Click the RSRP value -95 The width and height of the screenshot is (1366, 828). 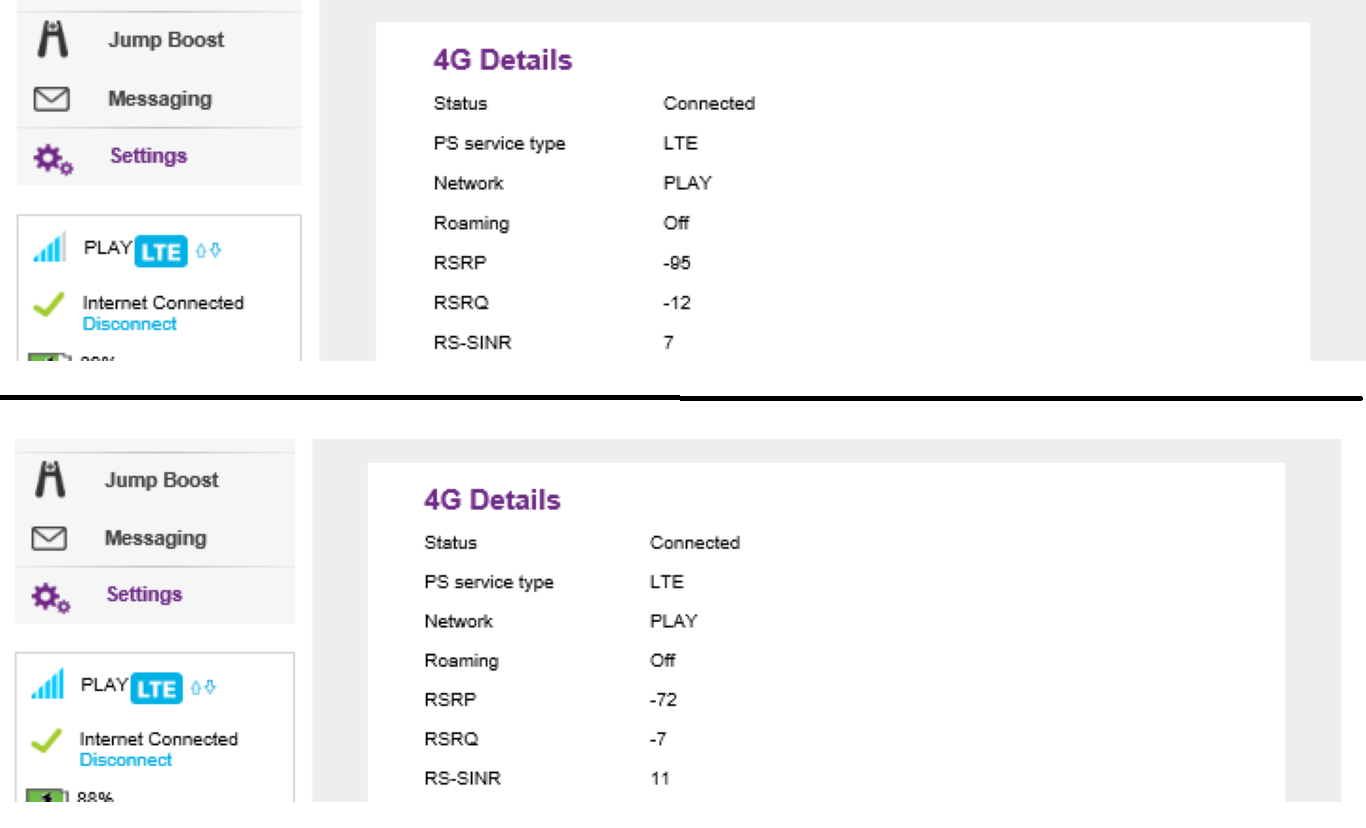(677, 263)
